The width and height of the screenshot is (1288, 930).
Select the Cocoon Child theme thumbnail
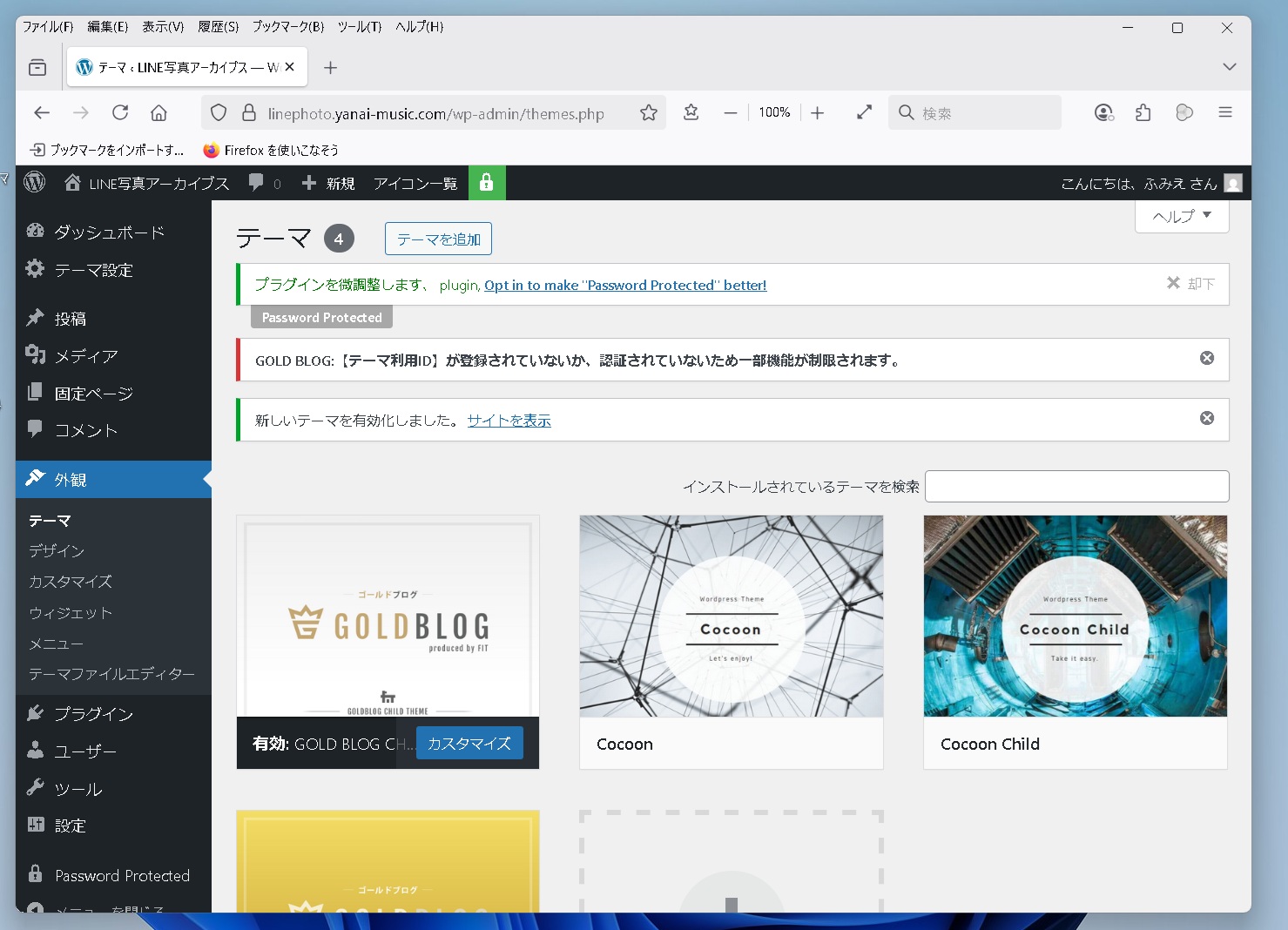coord(1076,616)
